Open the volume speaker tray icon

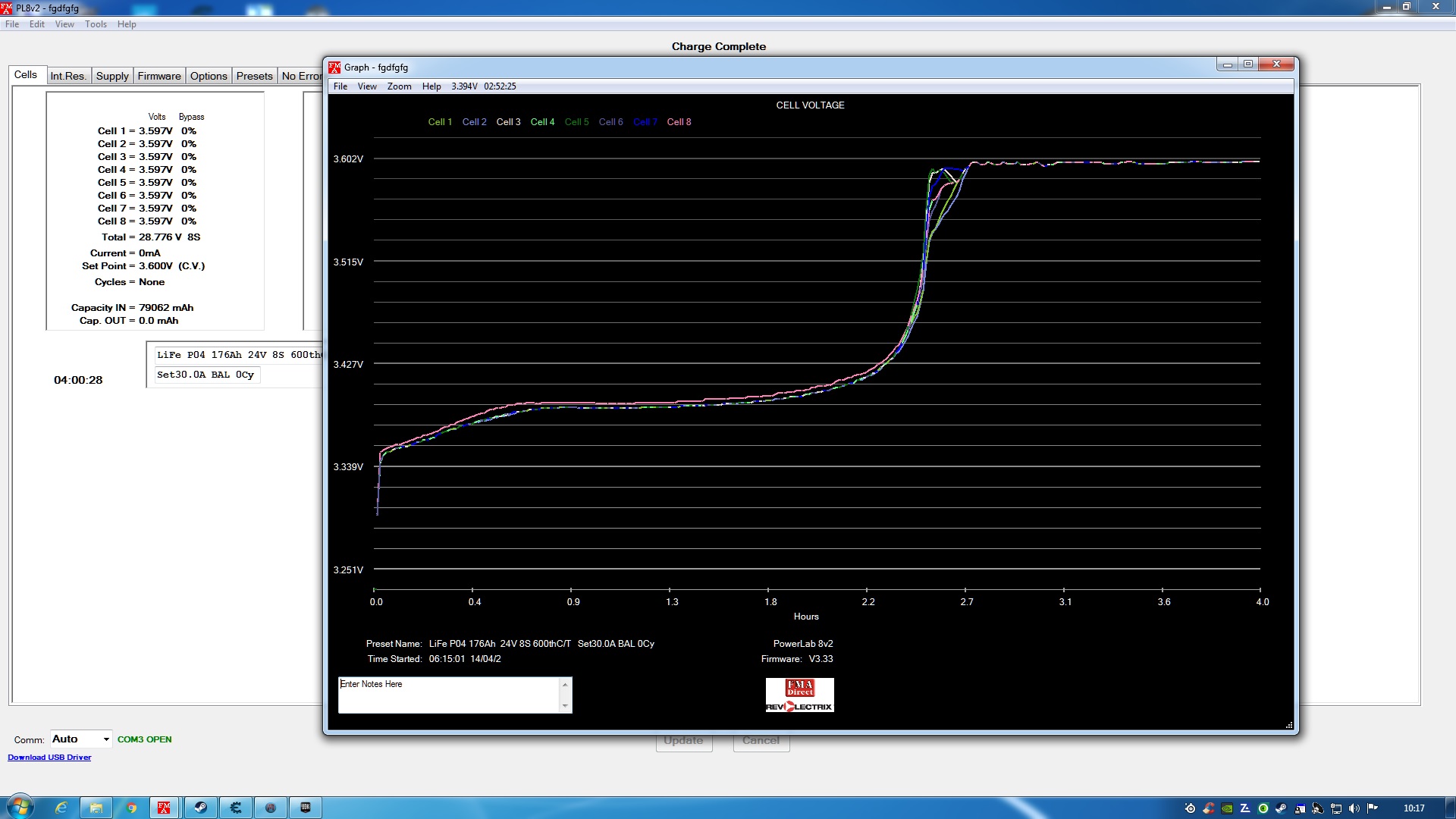(1354, 808)
